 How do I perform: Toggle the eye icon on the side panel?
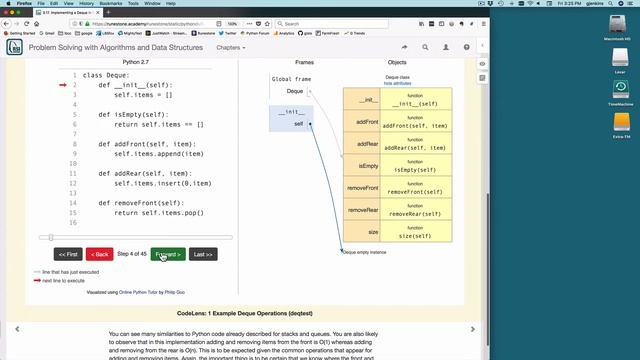482,64
